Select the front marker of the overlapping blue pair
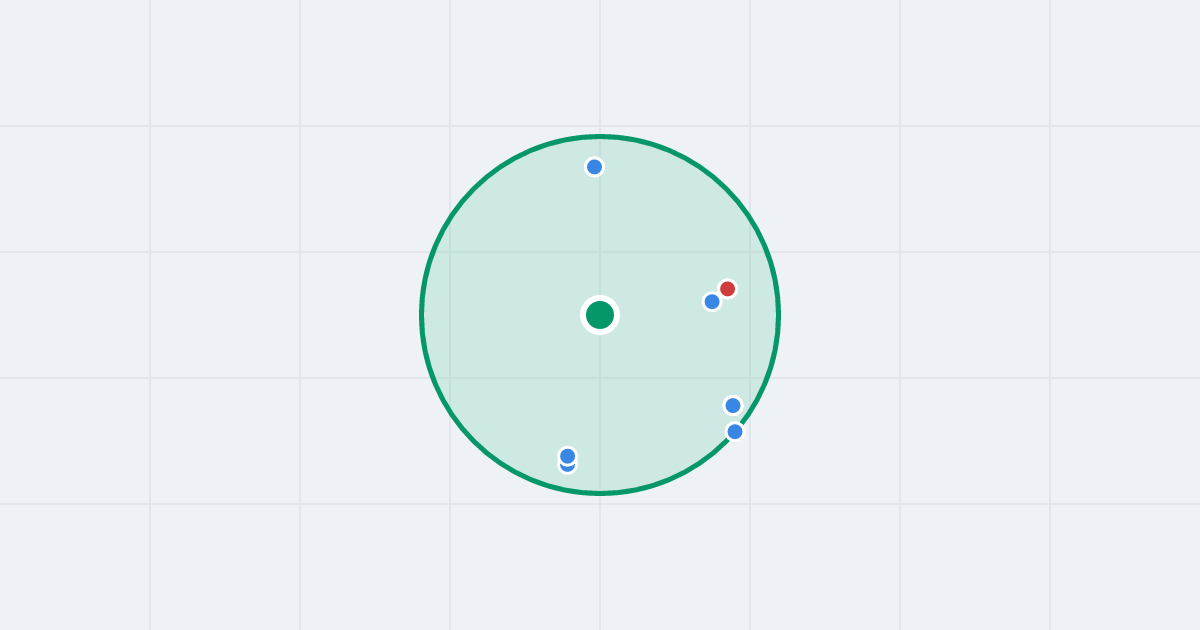Image resolution: width=1200 pixels, height=630 pixels. pos(568,456)
